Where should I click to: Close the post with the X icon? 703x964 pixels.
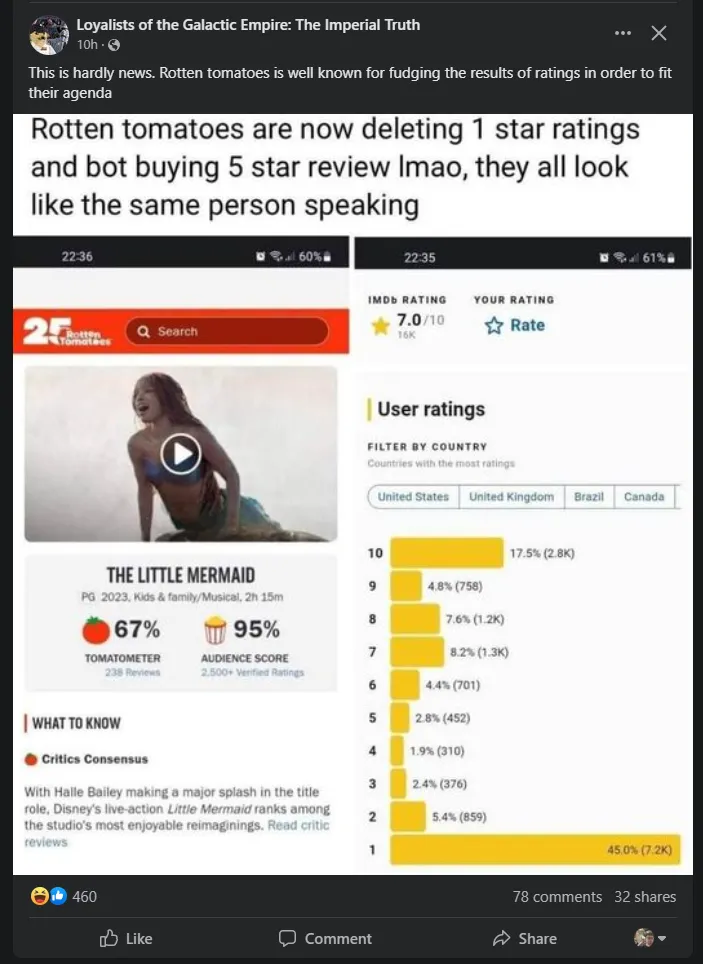click(659, 33)
